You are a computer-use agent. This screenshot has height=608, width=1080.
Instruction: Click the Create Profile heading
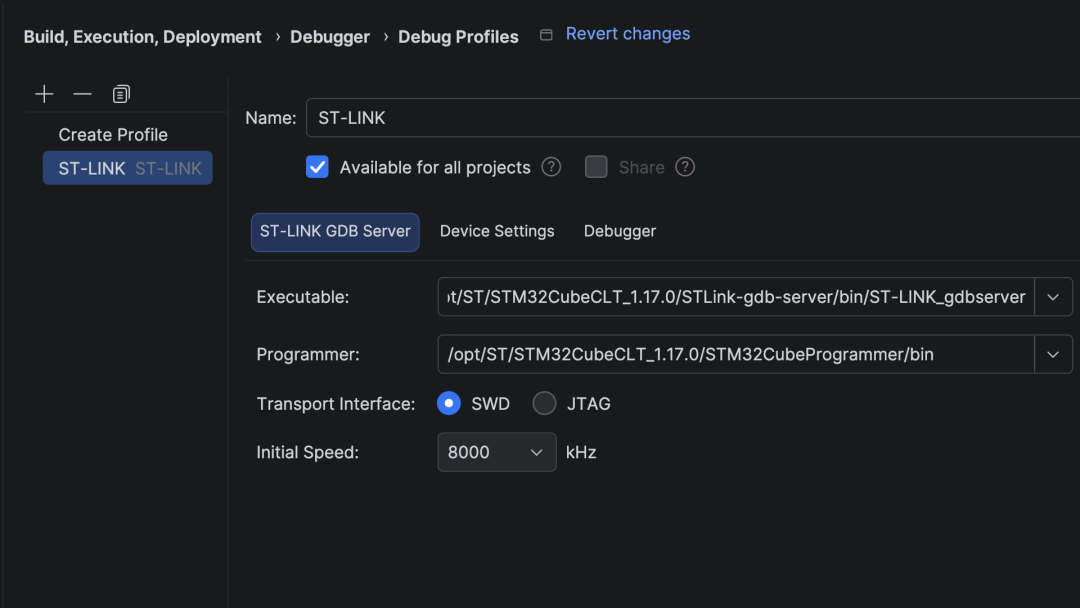[113, 135]
